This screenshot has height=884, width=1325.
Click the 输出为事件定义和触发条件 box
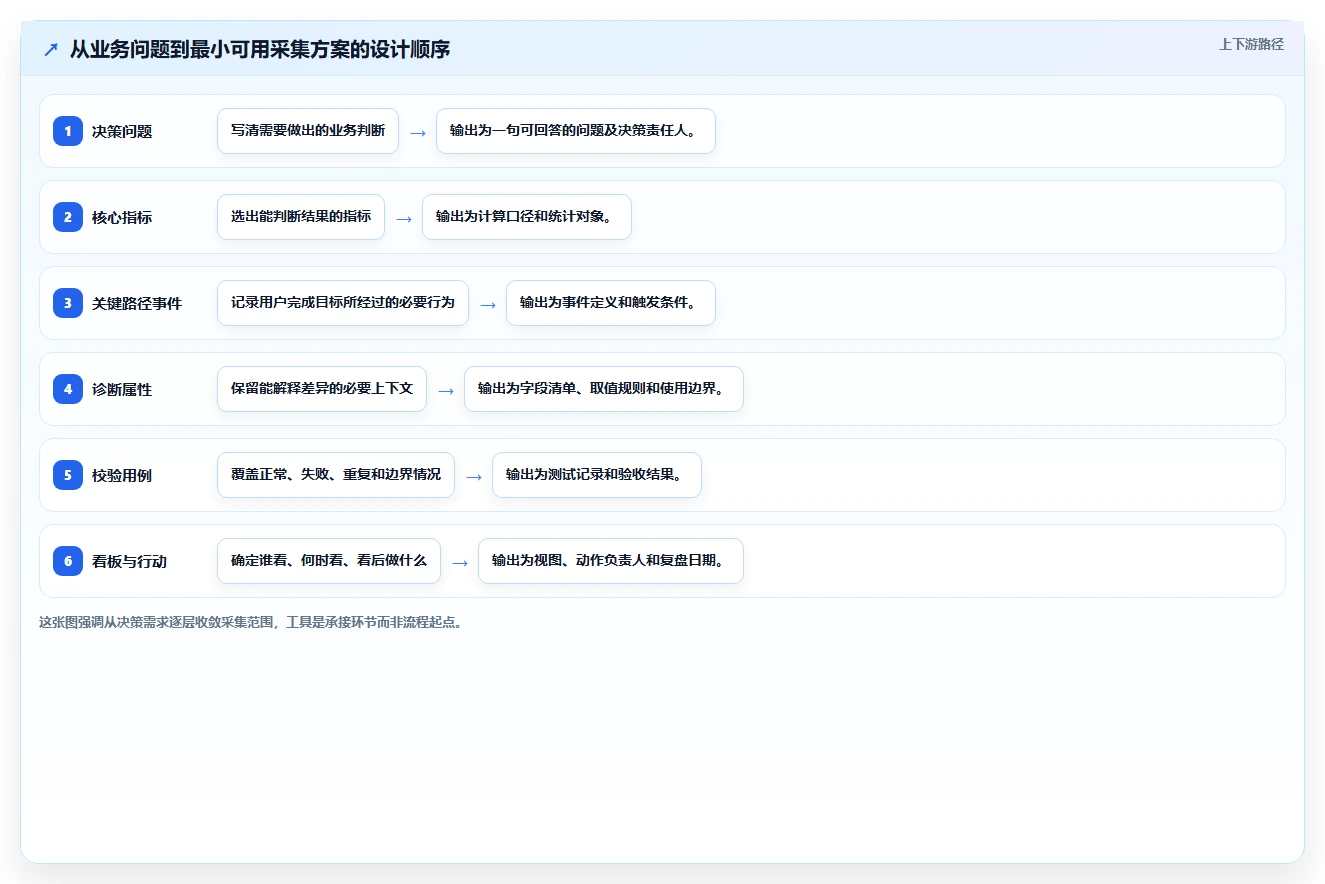(x=611, y=303)
